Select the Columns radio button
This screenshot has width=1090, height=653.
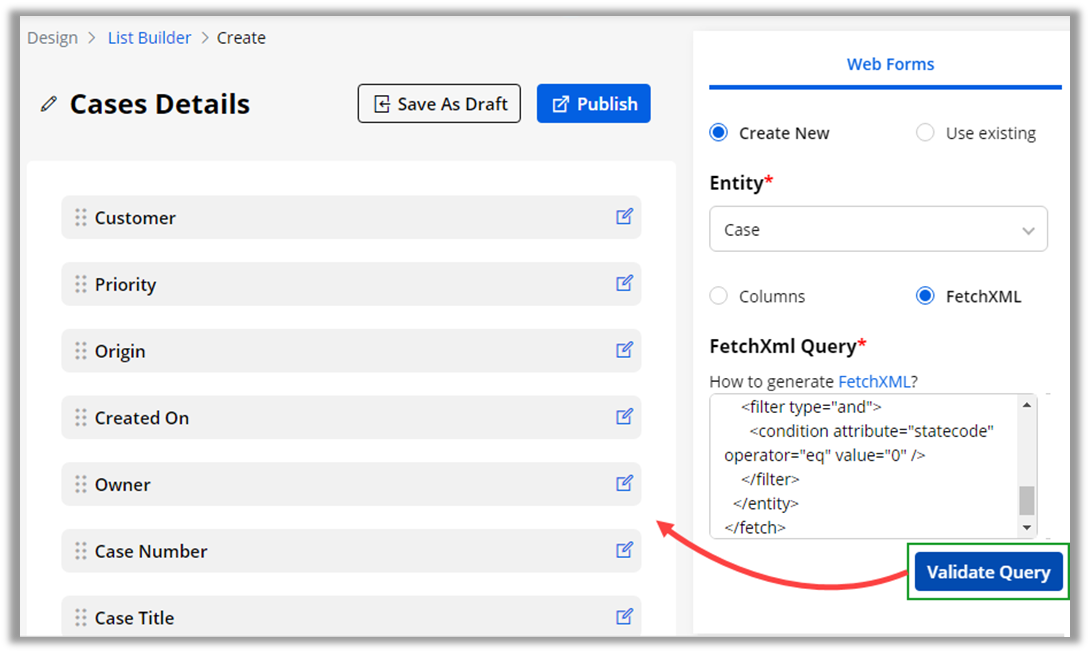718,296
